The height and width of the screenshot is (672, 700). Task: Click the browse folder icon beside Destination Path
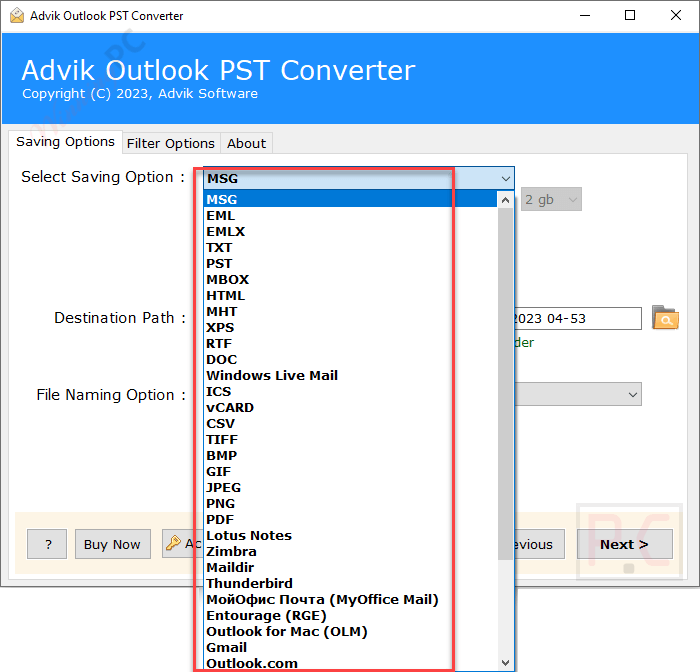(665, 317)
